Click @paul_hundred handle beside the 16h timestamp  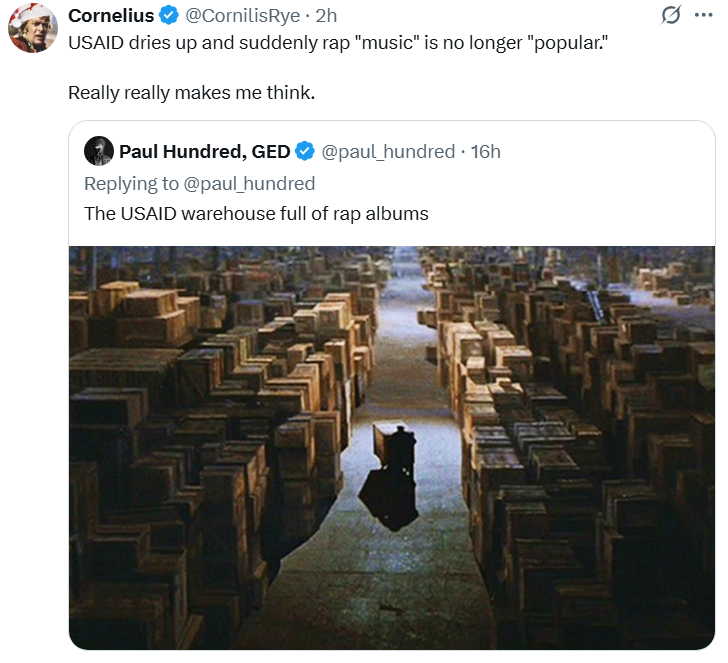tap(388, 152)
